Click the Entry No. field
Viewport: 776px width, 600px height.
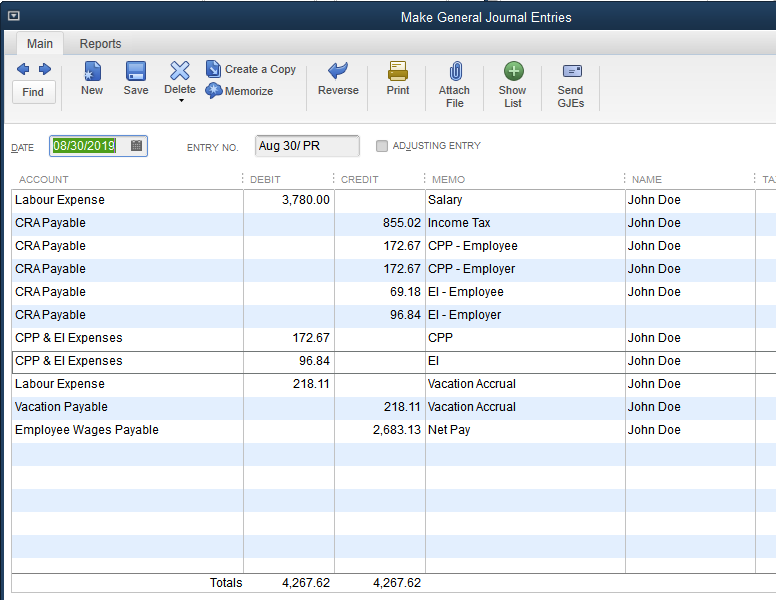[x=307, y=146]
